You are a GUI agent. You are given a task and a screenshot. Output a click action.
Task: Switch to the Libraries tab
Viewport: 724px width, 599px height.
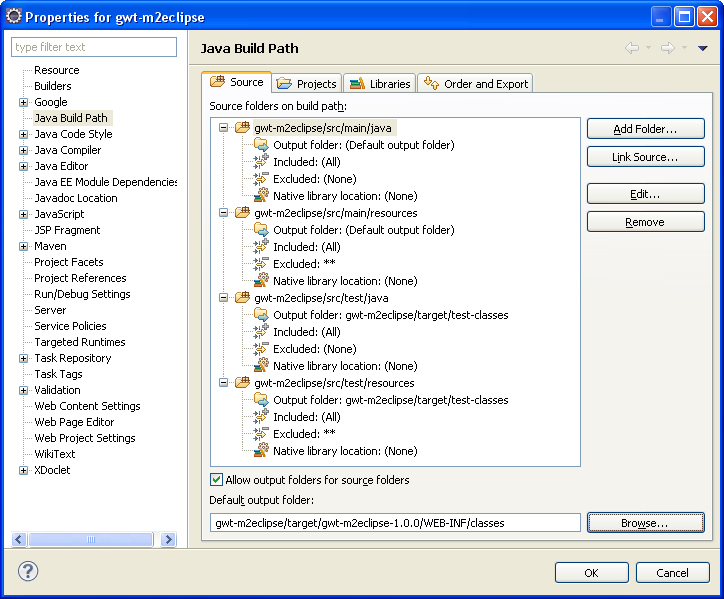pos(380,84)
